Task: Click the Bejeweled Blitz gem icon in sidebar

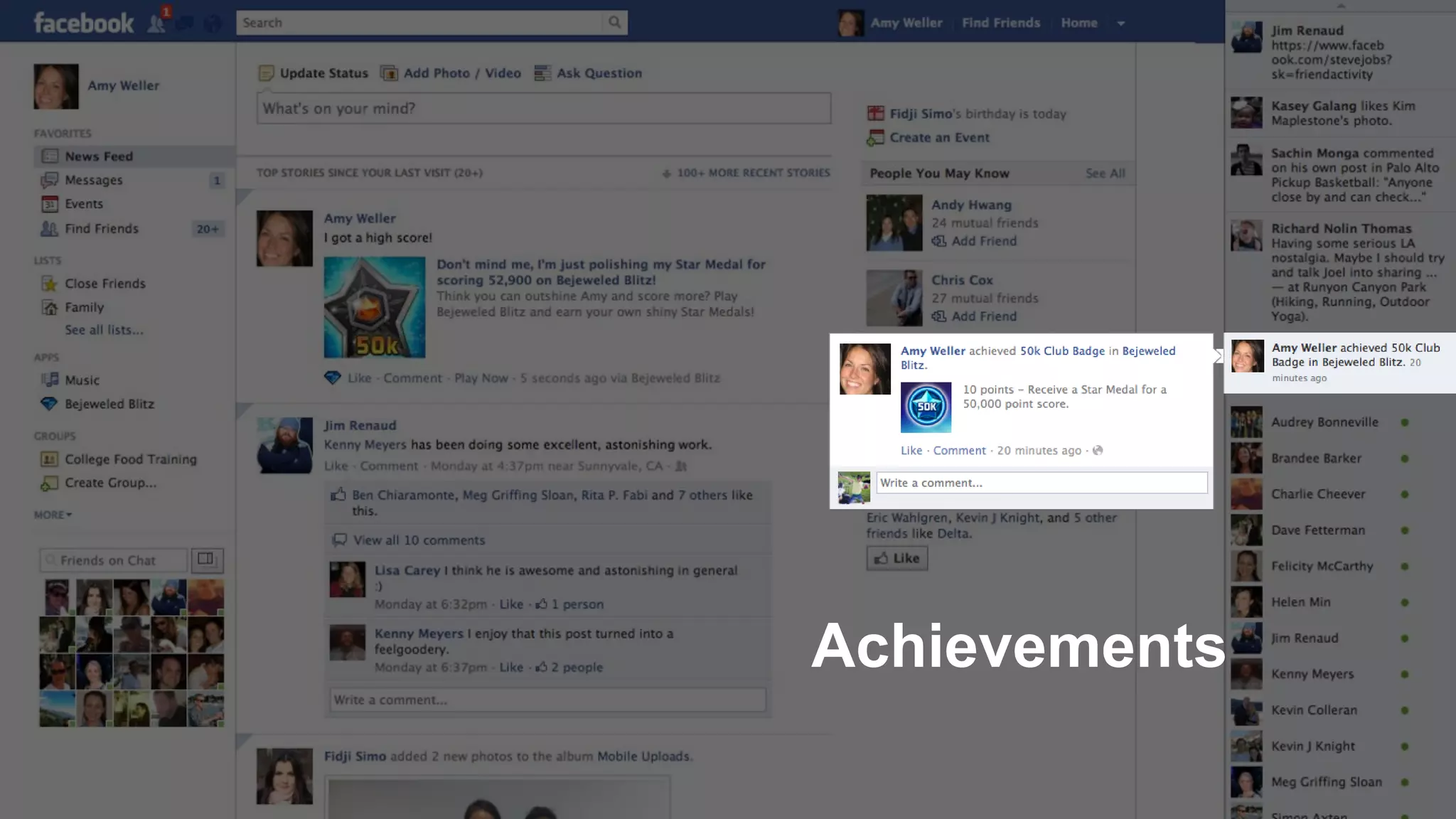Action: click(49, 404)
